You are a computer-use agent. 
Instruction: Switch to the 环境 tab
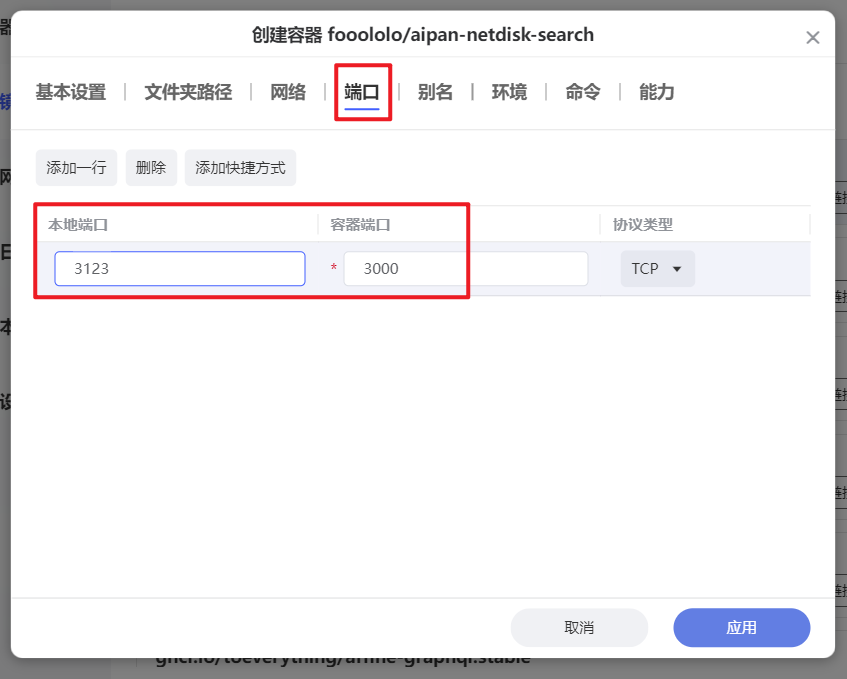(509, 92)
